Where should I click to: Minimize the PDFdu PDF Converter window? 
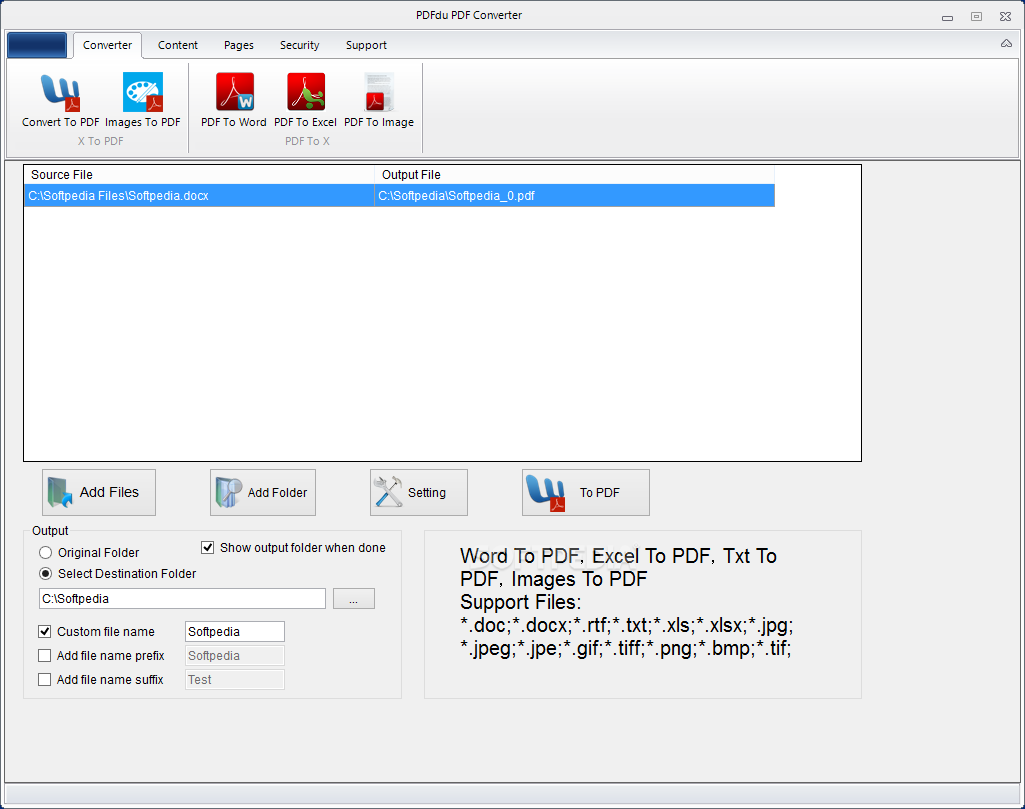947,17
